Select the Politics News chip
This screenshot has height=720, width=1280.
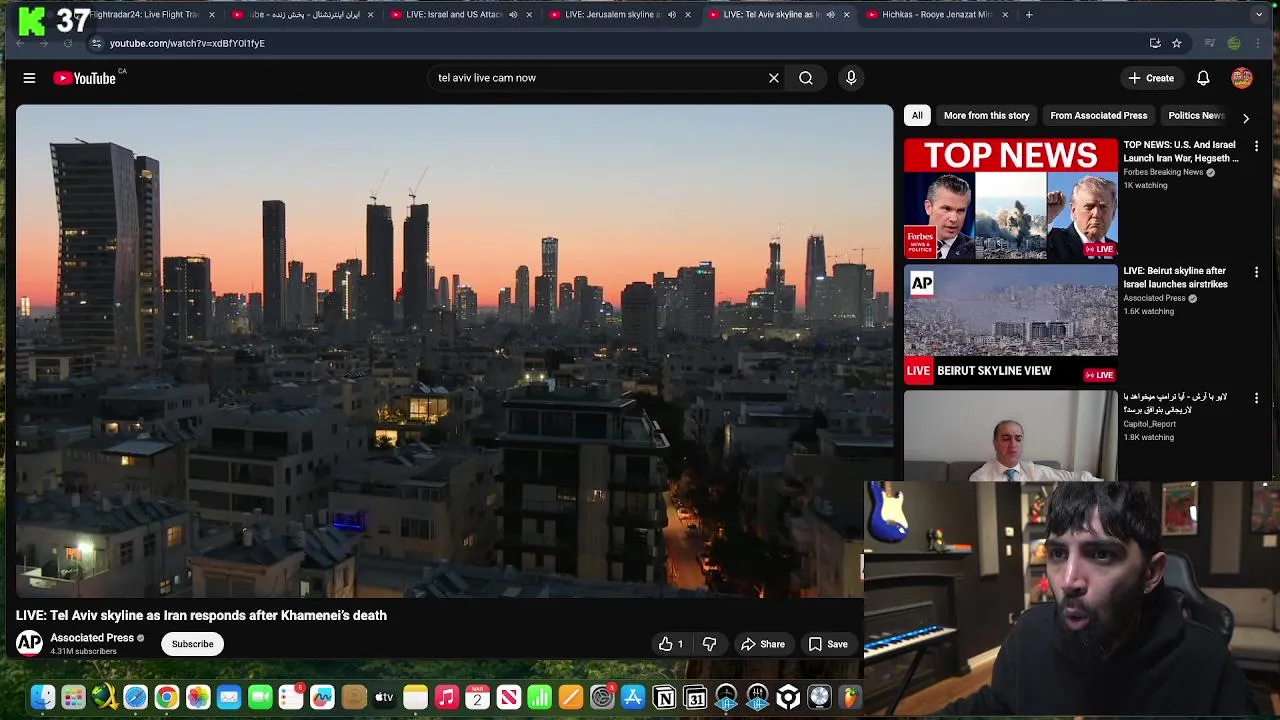coord(1196,115)
